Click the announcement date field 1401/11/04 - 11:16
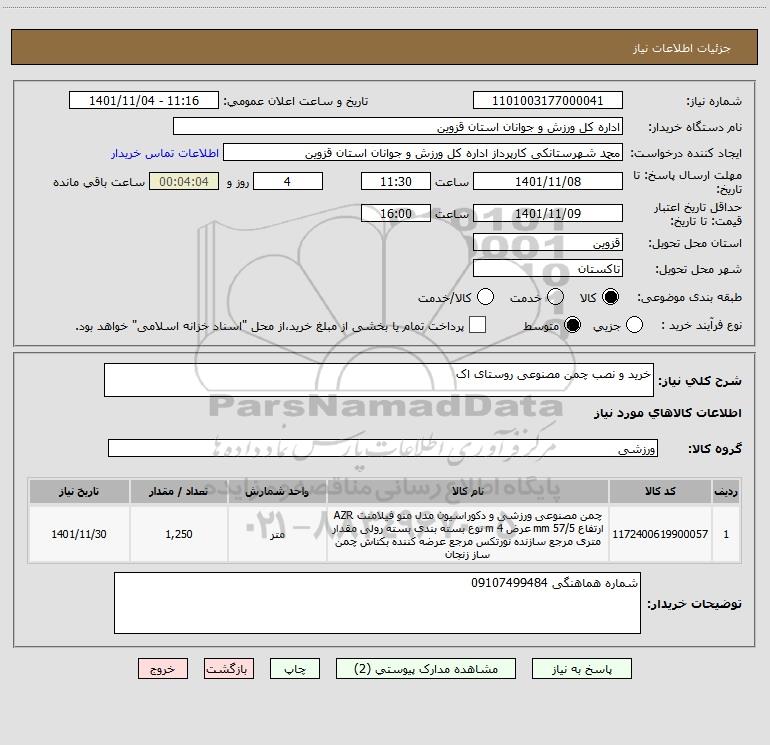Viewport: 770px width, 745px height. click(x=144, y=101)
